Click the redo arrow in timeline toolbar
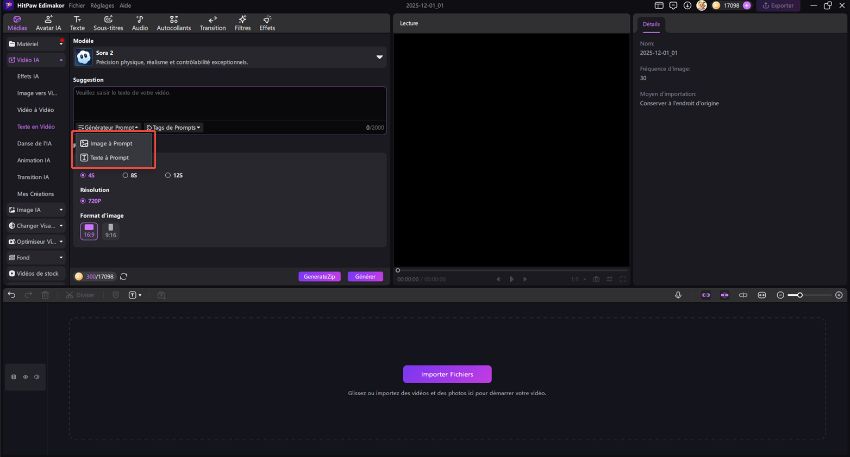The width and height of the screenshot is (850, 457). [x=28, y=295]
